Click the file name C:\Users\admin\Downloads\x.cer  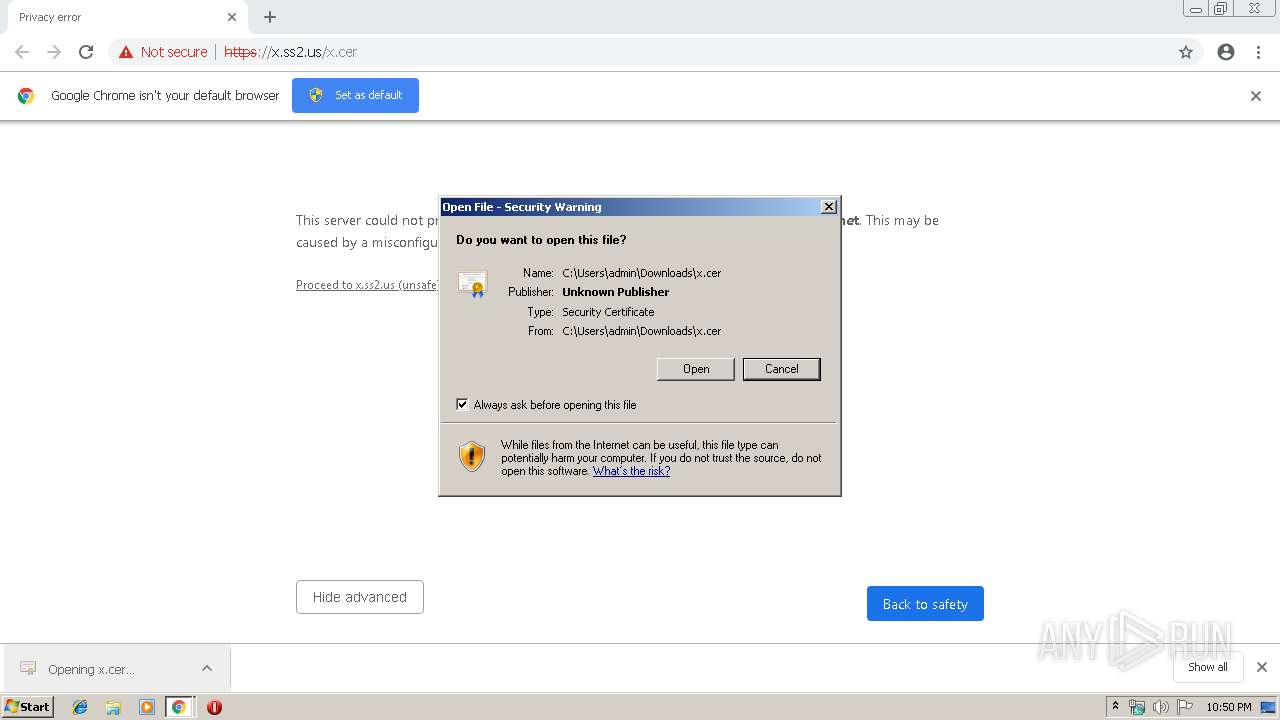pos(642,273)
